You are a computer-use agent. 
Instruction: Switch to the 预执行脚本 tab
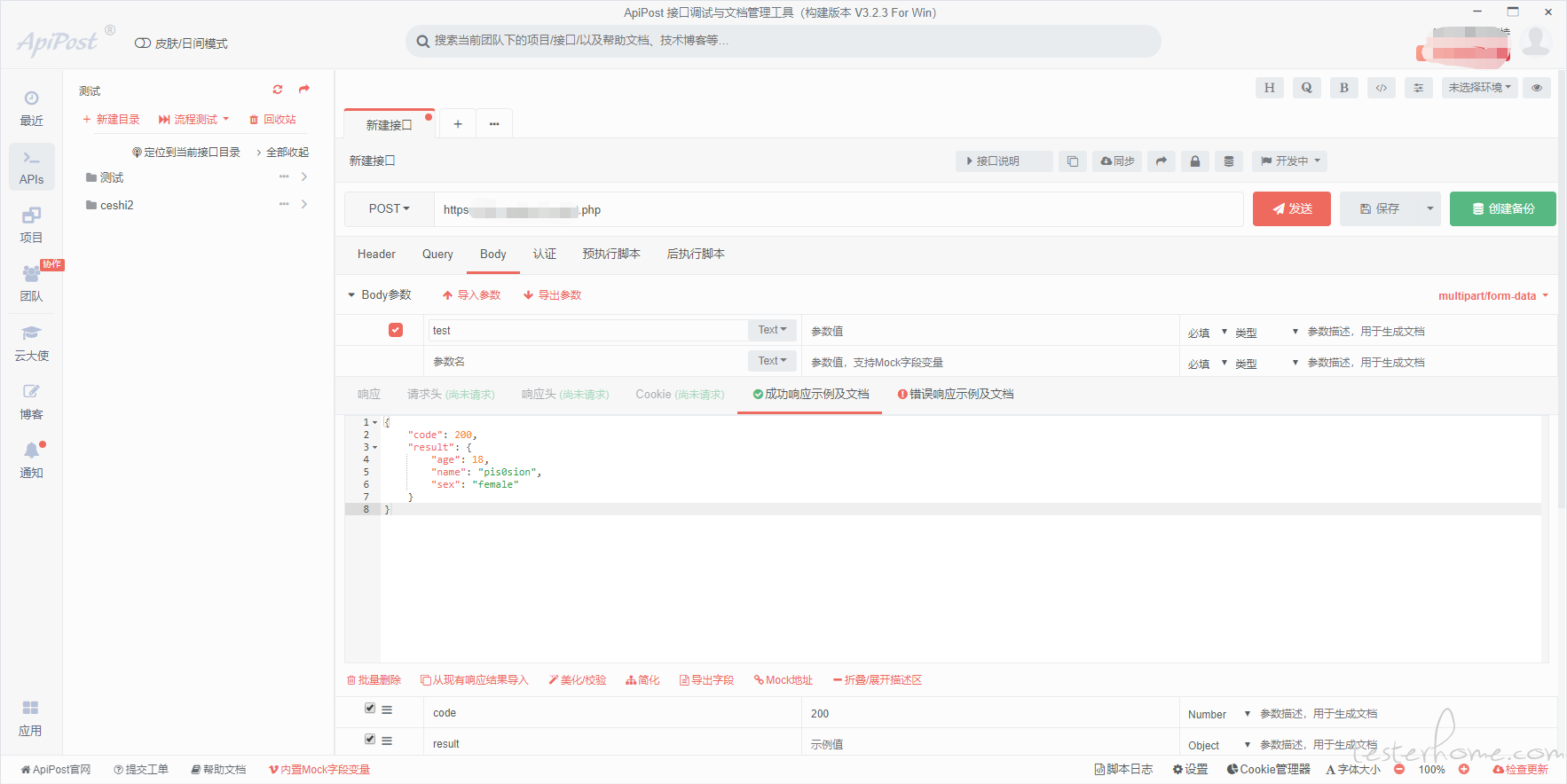pos(611,255)
